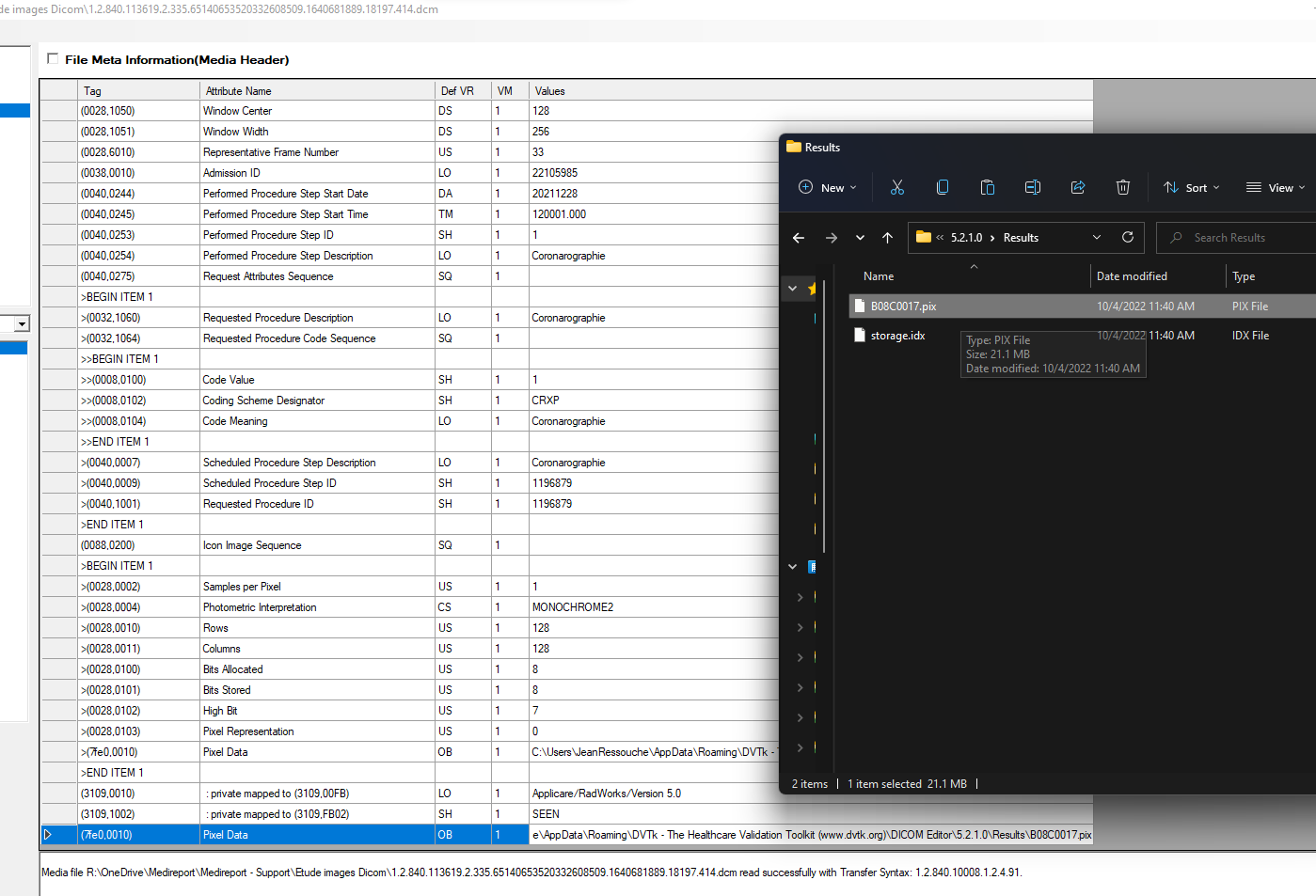Open the recent locations chevron

[860, 238]
